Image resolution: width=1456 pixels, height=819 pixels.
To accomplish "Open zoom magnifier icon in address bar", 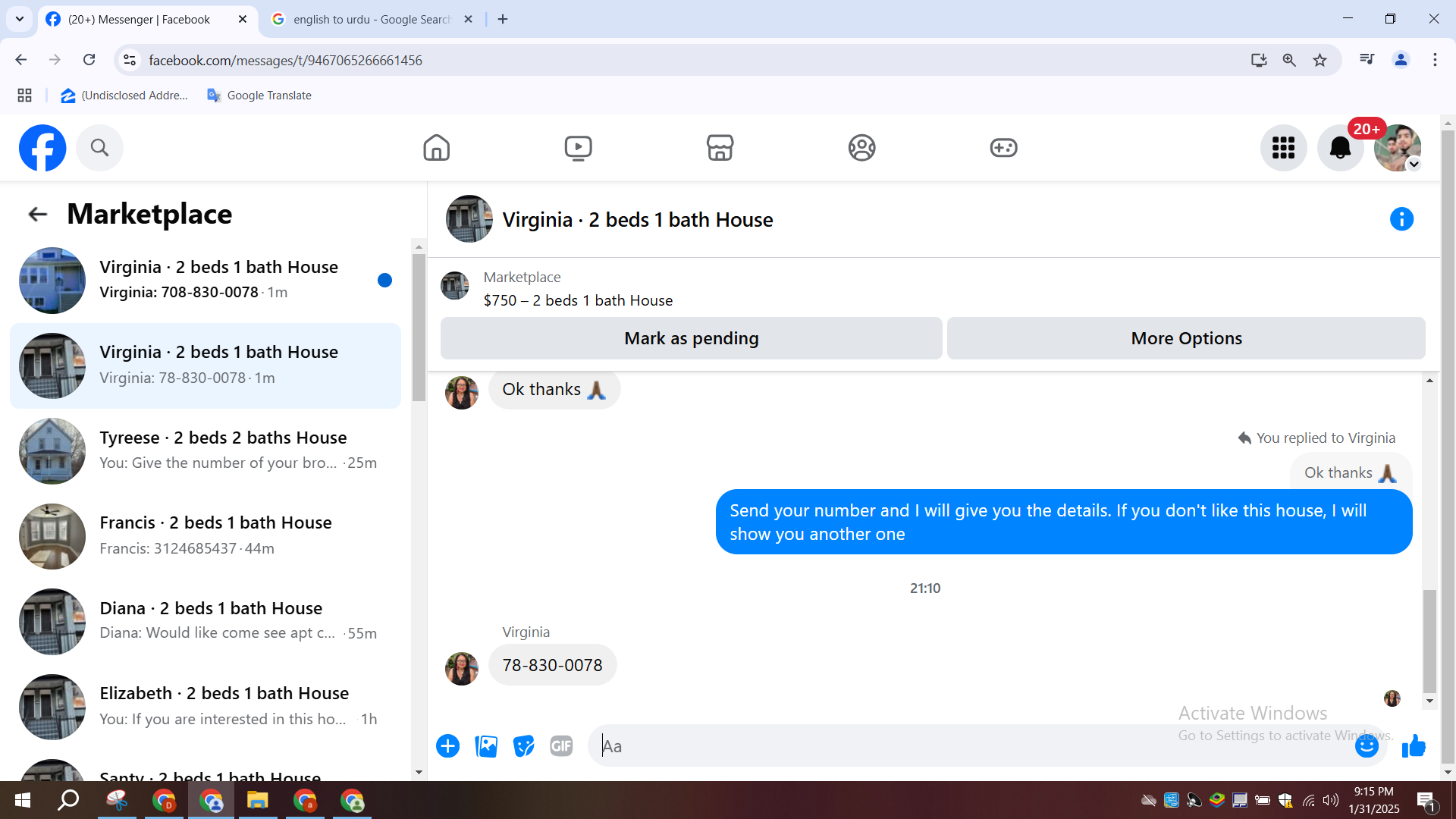I will coord(1289,60).
